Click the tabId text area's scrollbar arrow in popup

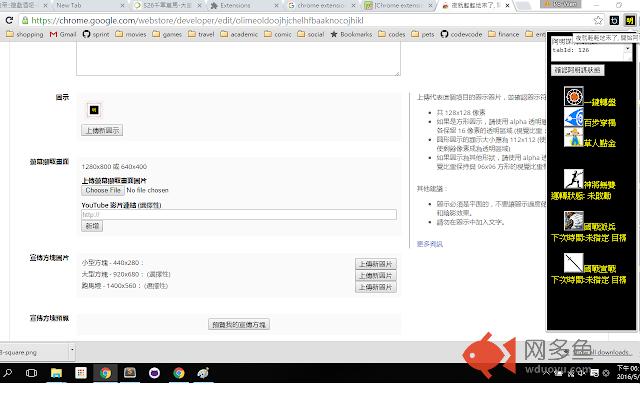click(x=628, y=49)
